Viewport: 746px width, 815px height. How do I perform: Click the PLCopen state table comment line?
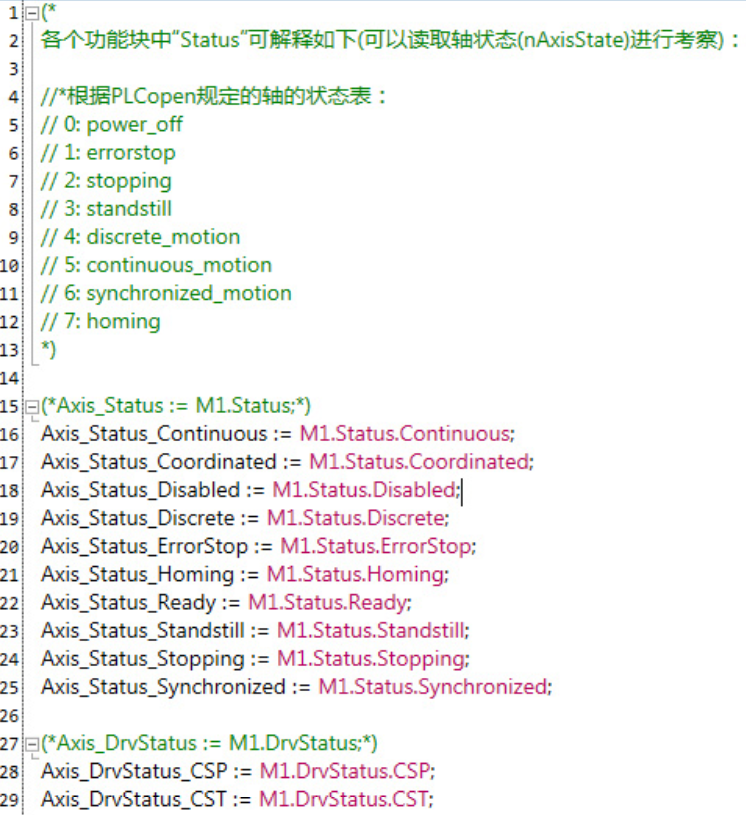point(214,96)
